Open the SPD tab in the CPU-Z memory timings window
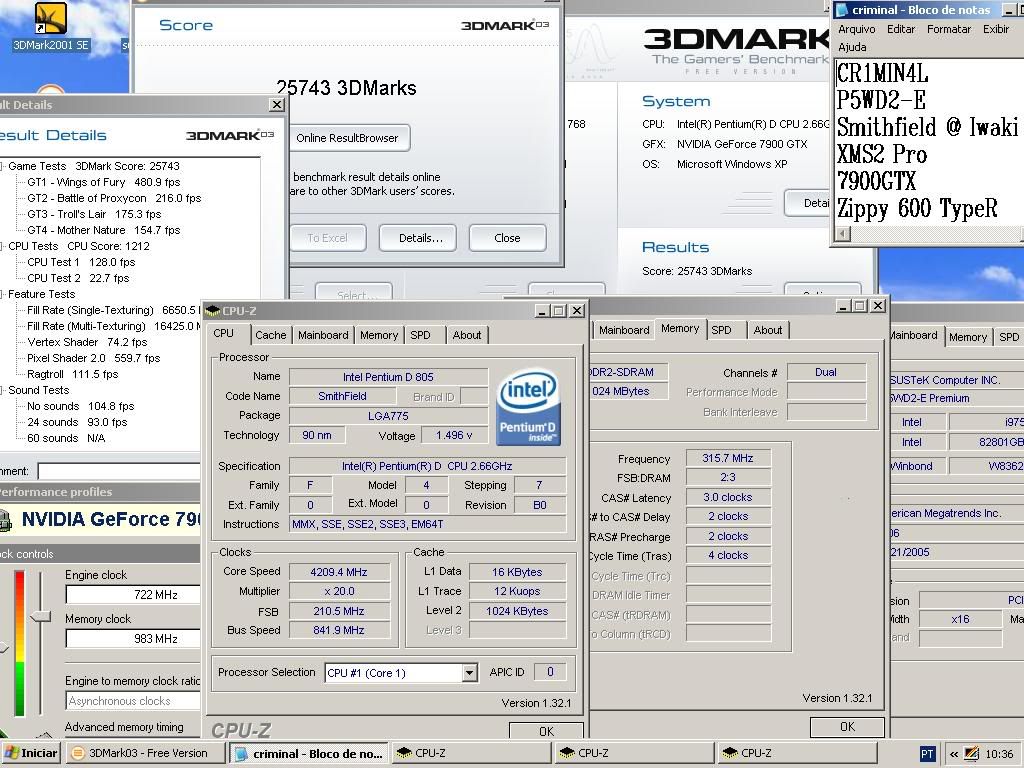 [722, 330]
